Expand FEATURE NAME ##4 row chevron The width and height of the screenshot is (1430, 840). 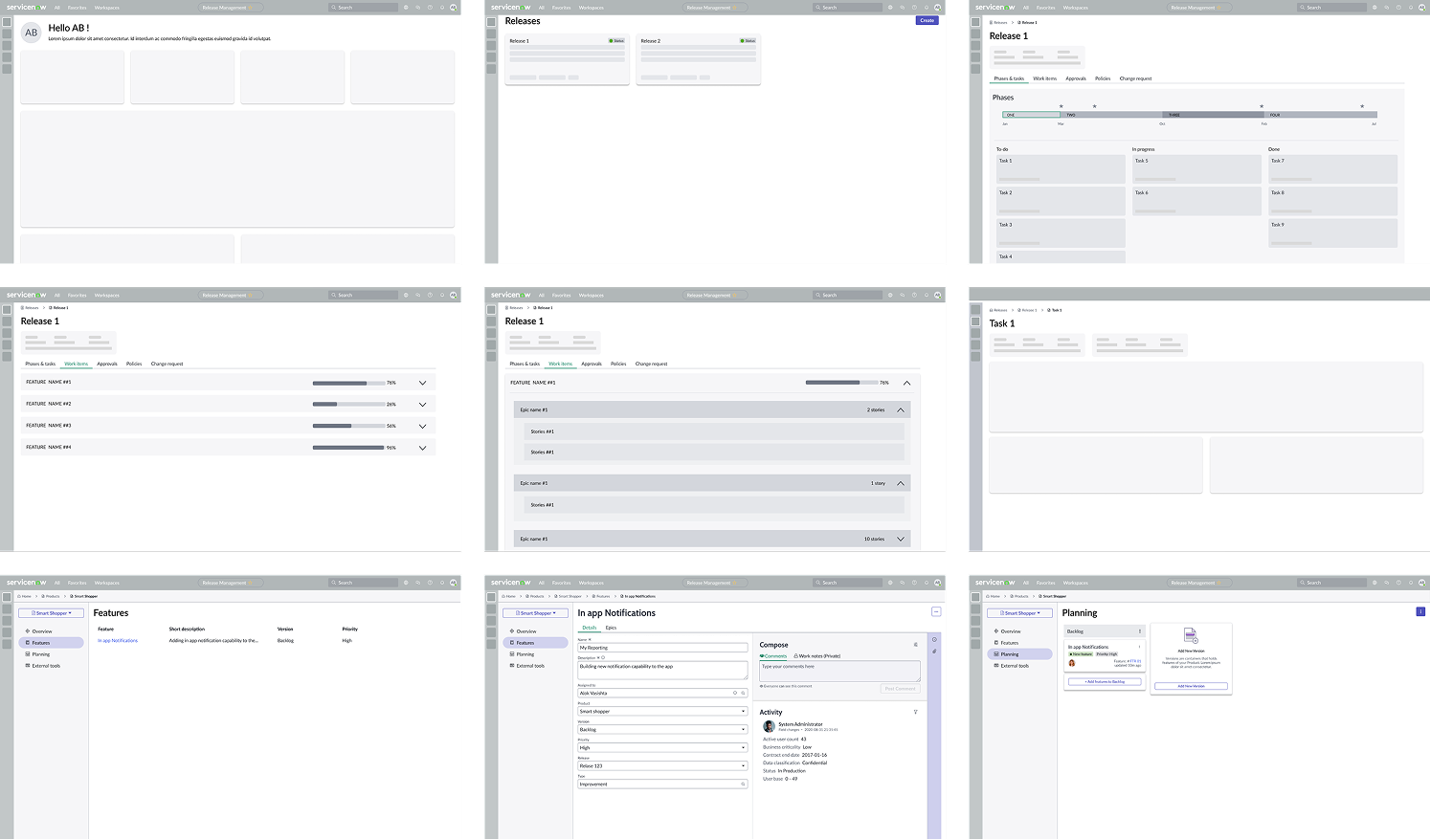coord(422,448)
